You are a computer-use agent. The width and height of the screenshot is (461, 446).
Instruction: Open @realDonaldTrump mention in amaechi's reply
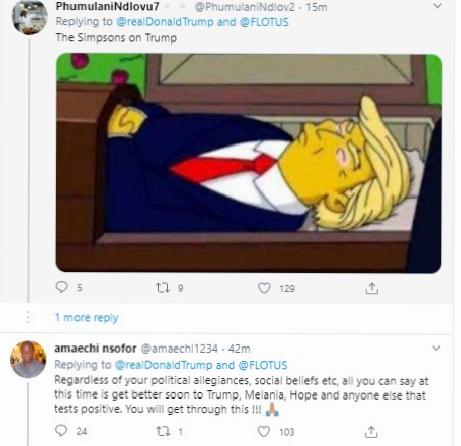tap(163, 365)
